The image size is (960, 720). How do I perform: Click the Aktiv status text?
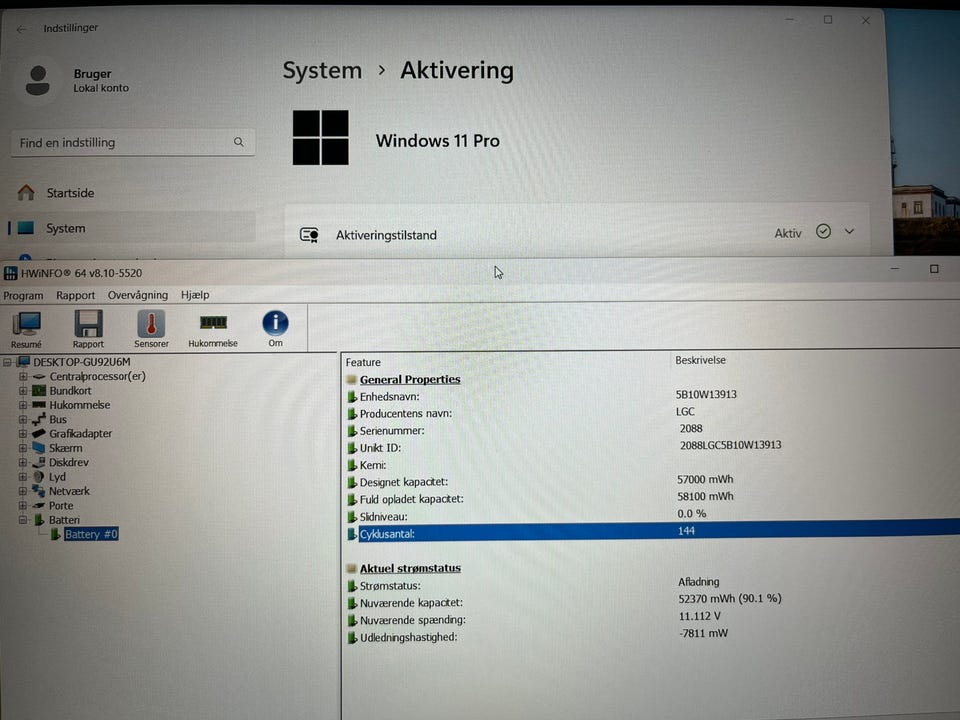click(788, 233)
